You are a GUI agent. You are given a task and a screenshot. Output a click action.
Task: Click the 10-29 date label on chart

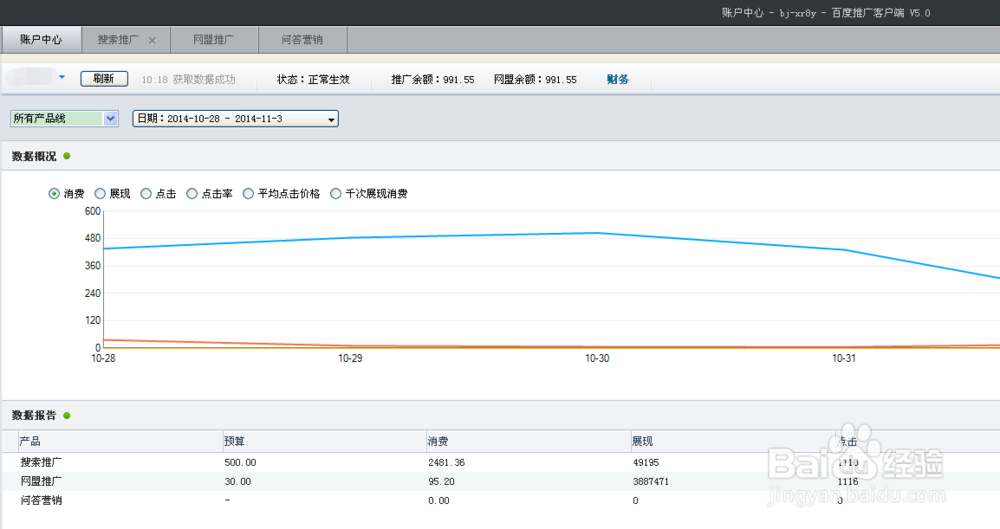coord(350,359)
